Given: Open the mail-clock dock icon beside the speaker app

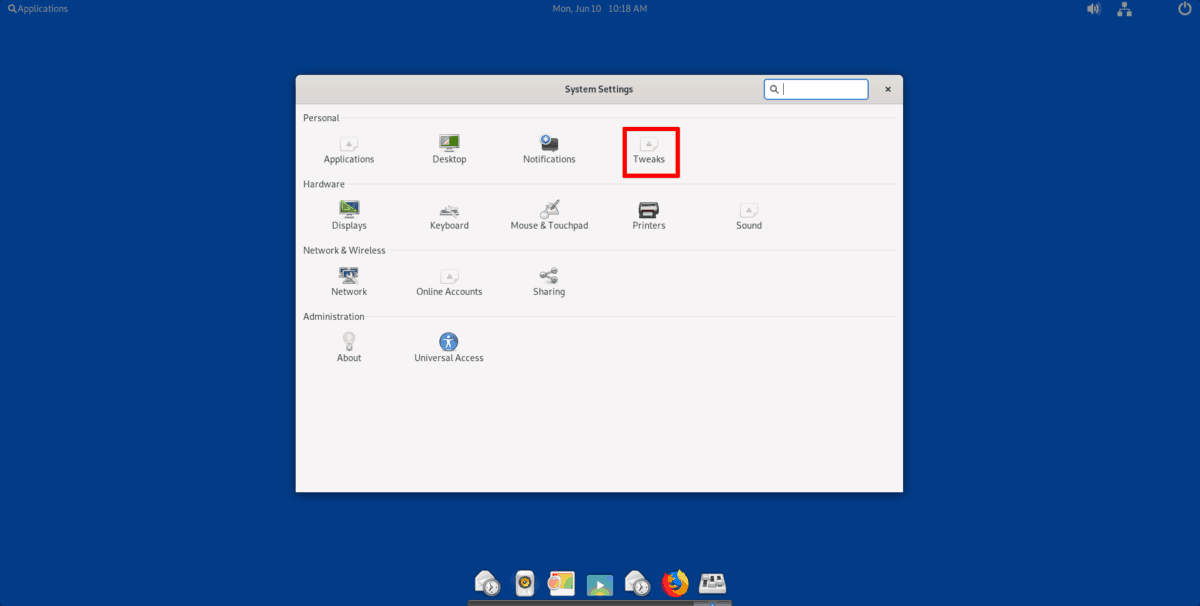Looking at the screenshot, I should [487, 582].
